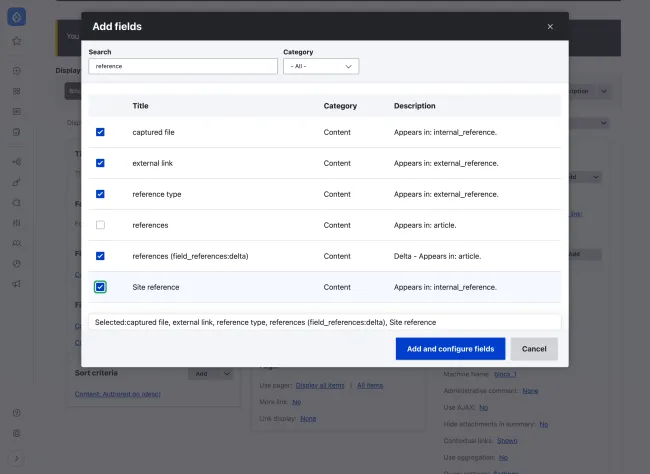Screen dimensions: 650x474
Task: Open the star Shortcuts icon
Action: tap(16, 42)
